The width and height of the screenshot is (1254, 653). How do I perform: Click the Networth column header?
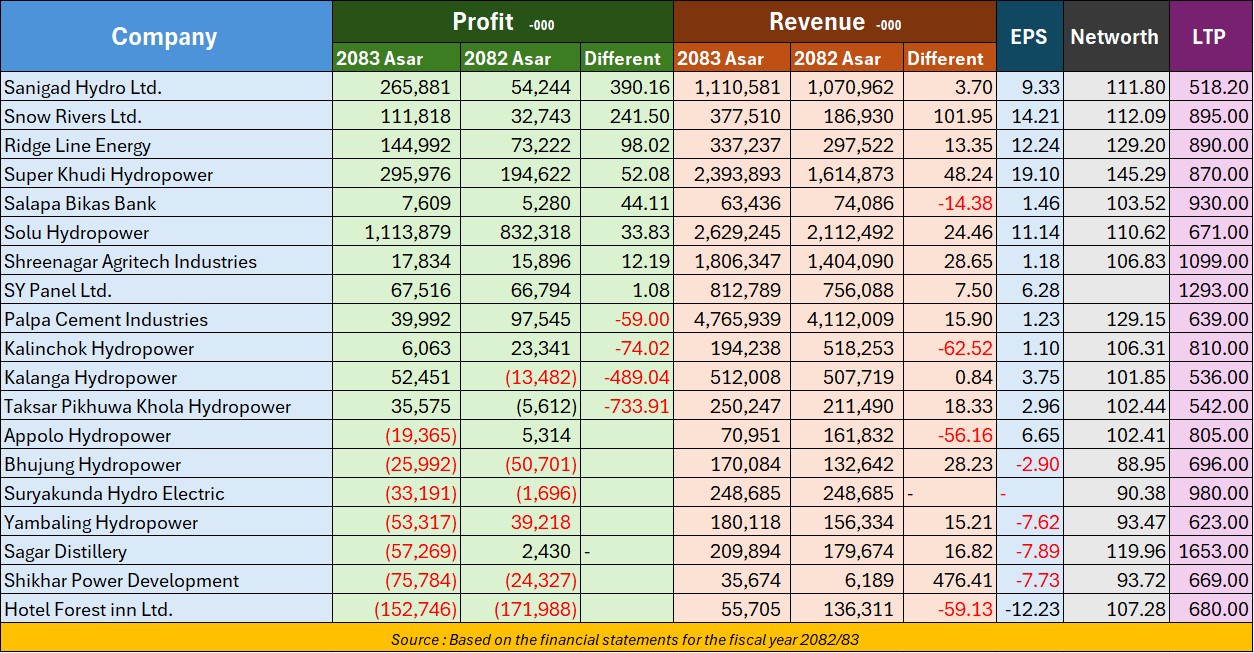pos(1115,36)
